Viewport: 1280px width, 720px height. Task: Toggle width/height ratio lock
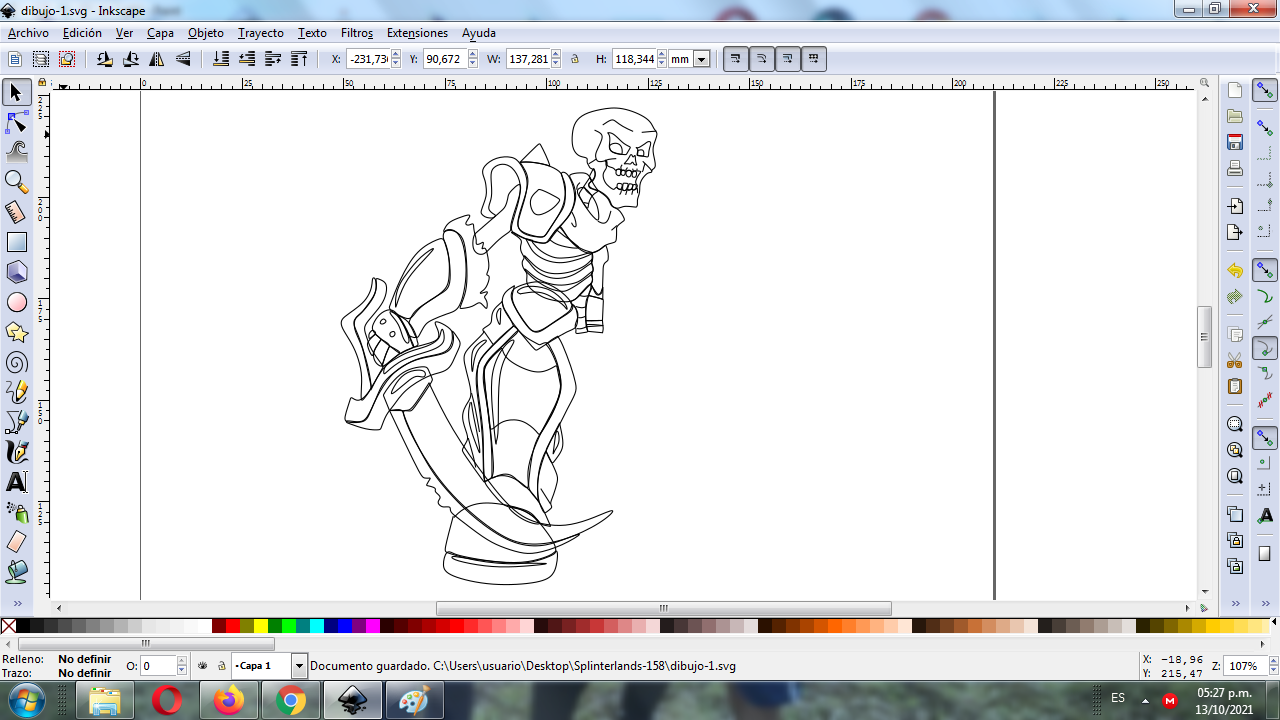coord(574,59)
